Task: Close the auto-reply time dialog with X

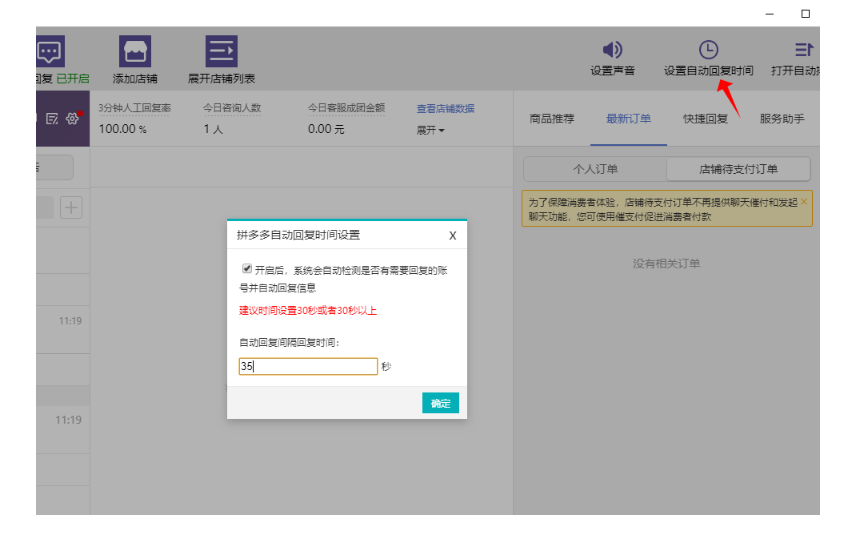Action: (x=453, y=236)
